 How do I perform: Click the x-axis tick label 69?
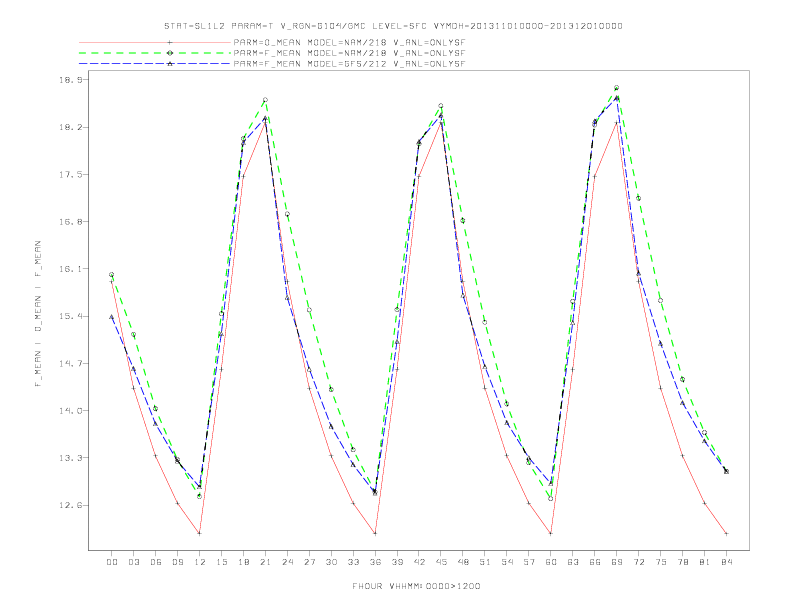tap(617, 562)
